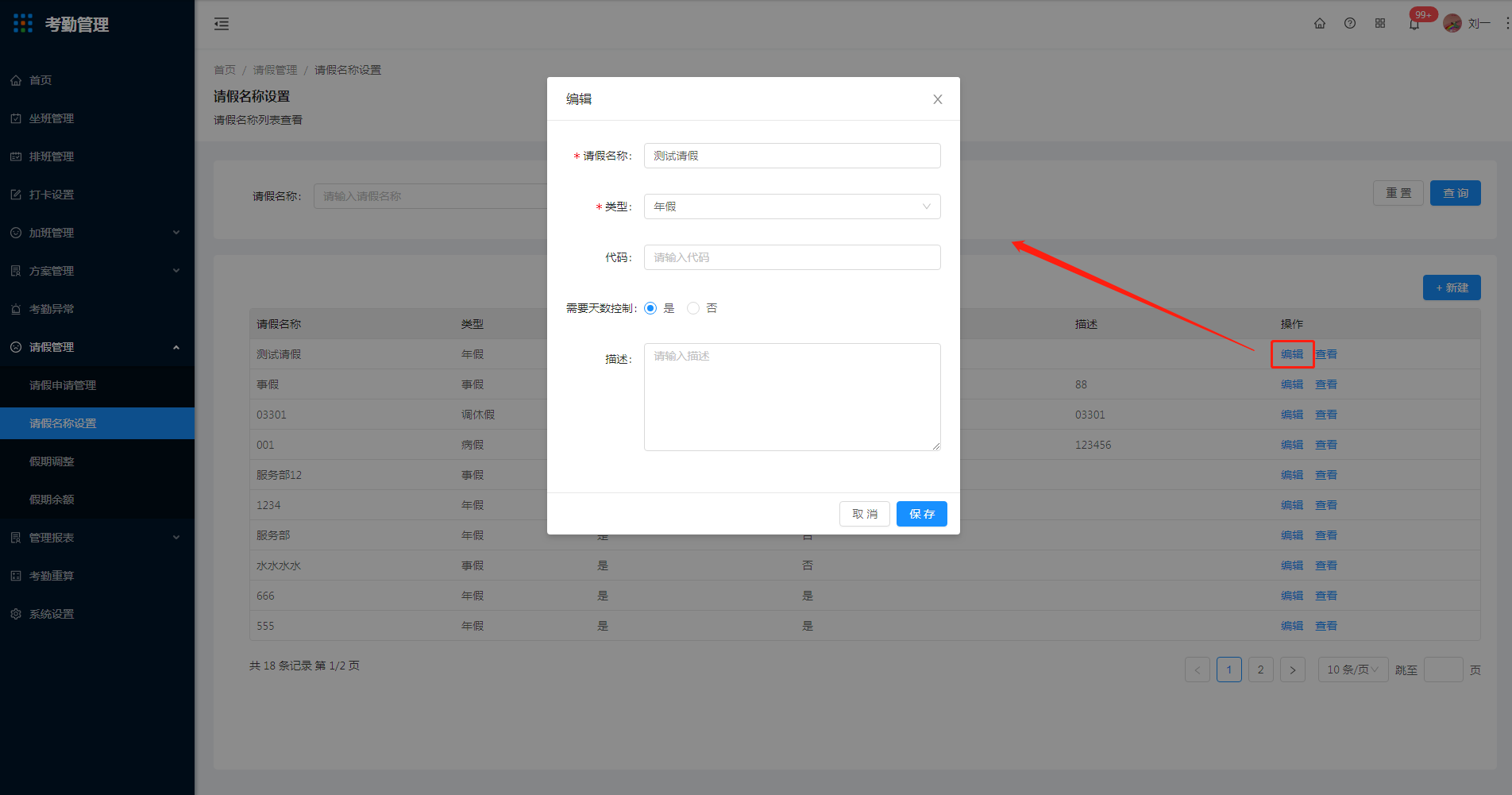Go to page 2 in pagination
1512x795 pixels.
1260,670
